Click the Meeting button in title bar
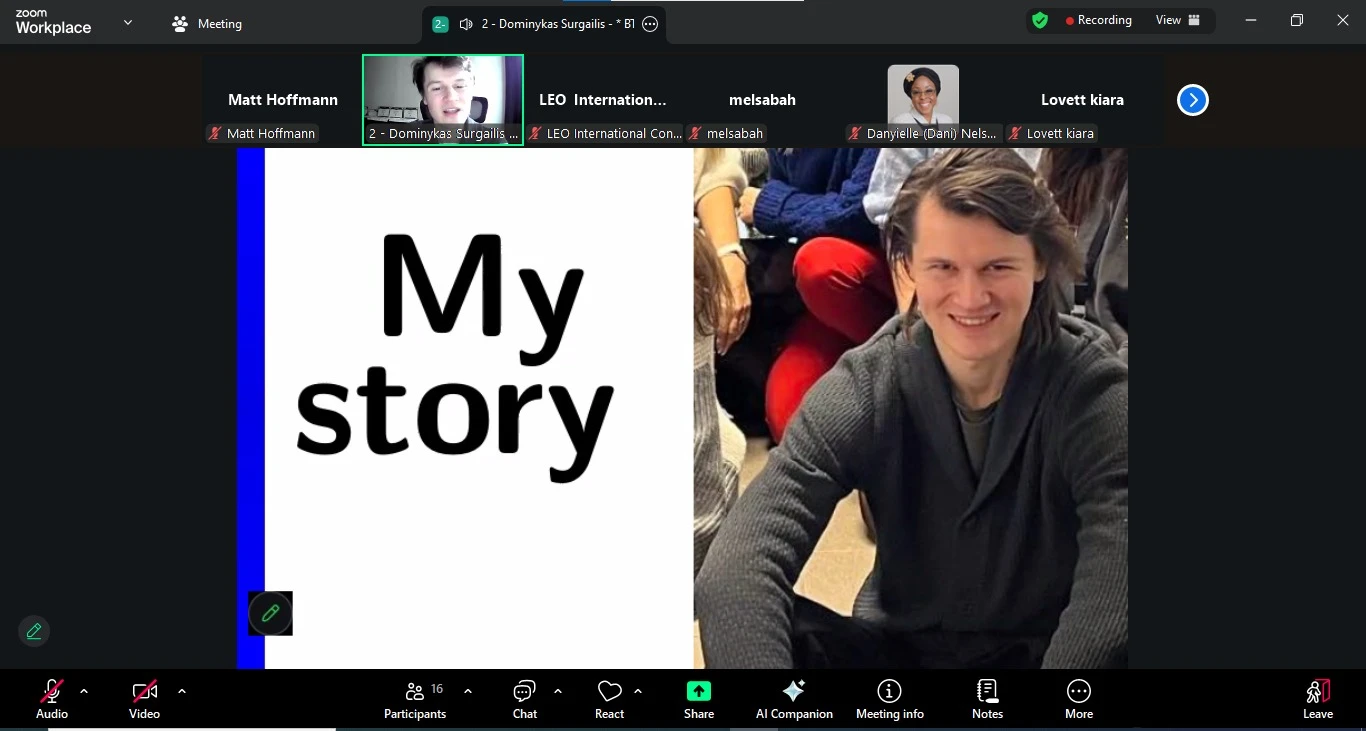The width and height of the screenshot is (1366, 731). click(x=207, y=24)
